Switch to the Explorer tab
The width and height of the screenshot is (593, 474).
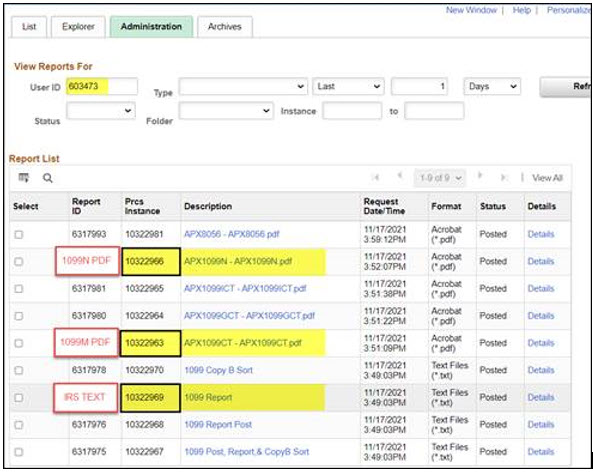point(78,27)
